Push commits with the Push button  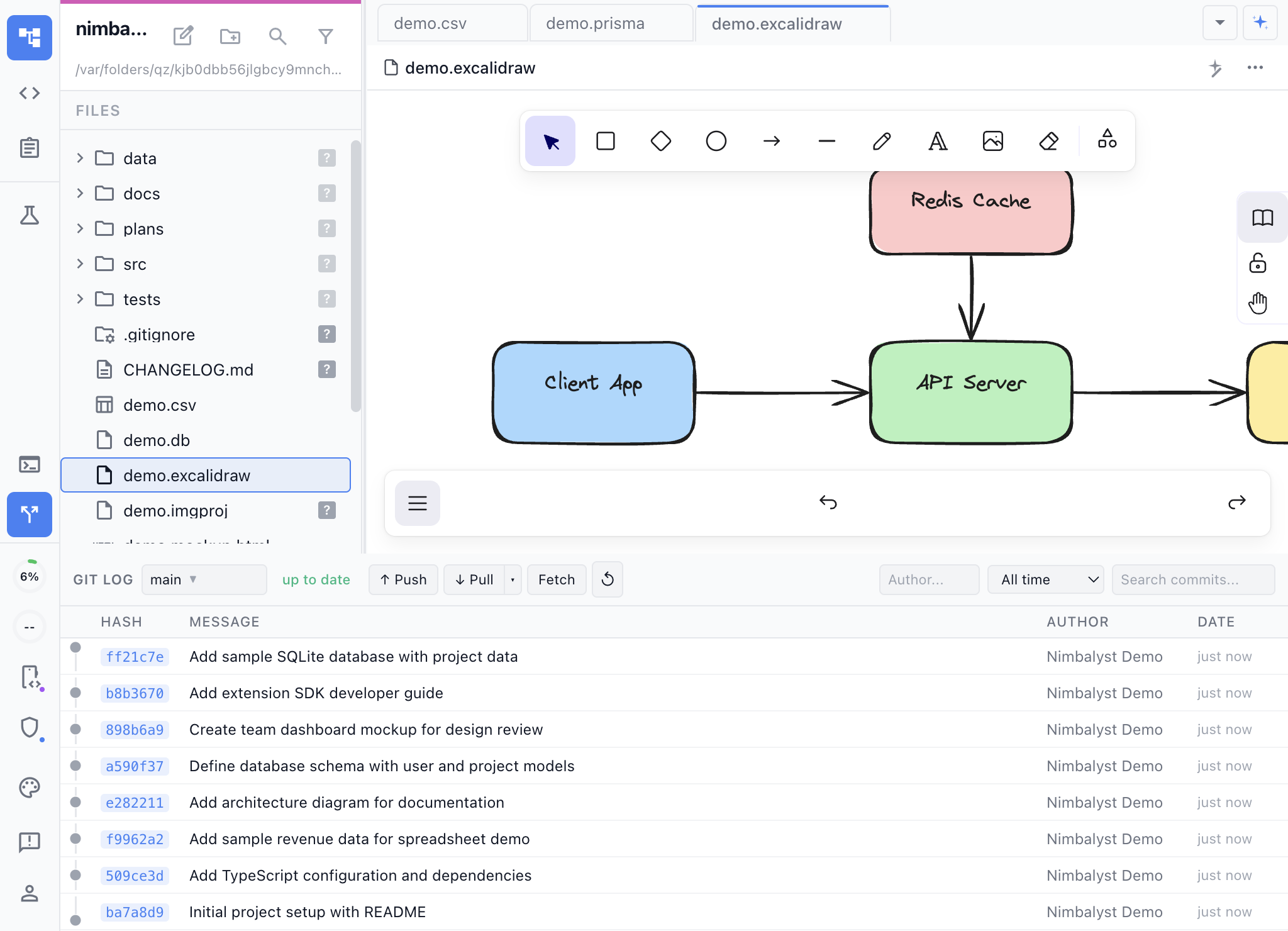tap(403, 579)
